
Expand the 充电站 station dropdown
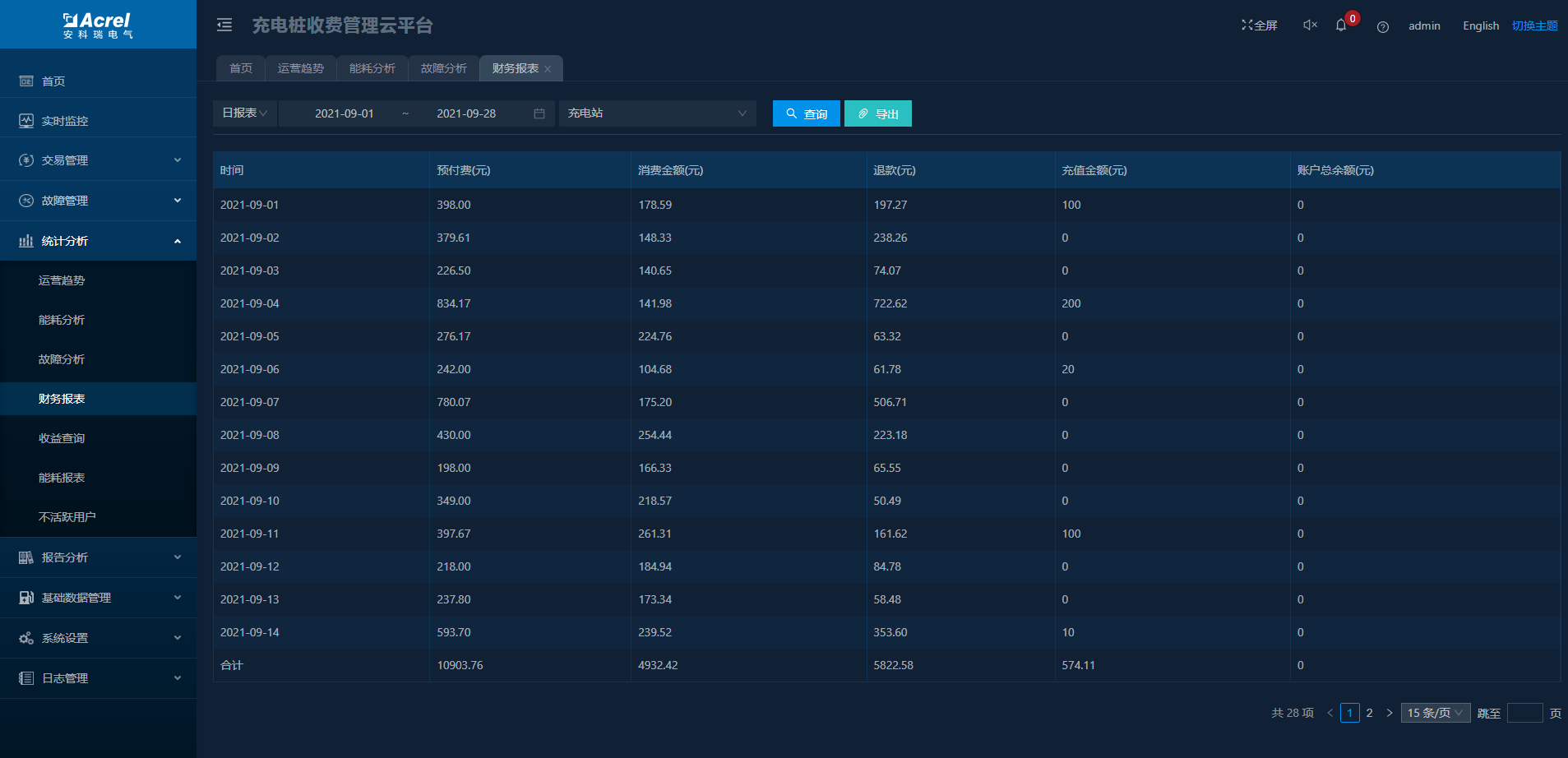pyautogui.click(x=657, y=113)
